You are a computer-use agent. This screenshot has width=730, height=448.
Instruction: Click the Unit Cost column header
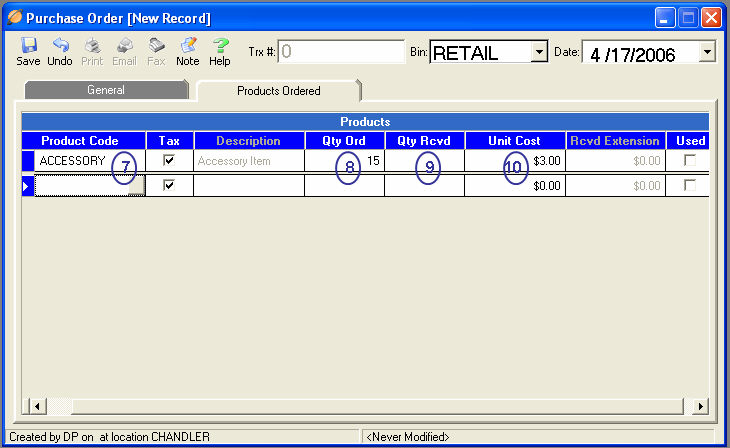(x=514, y=141)
